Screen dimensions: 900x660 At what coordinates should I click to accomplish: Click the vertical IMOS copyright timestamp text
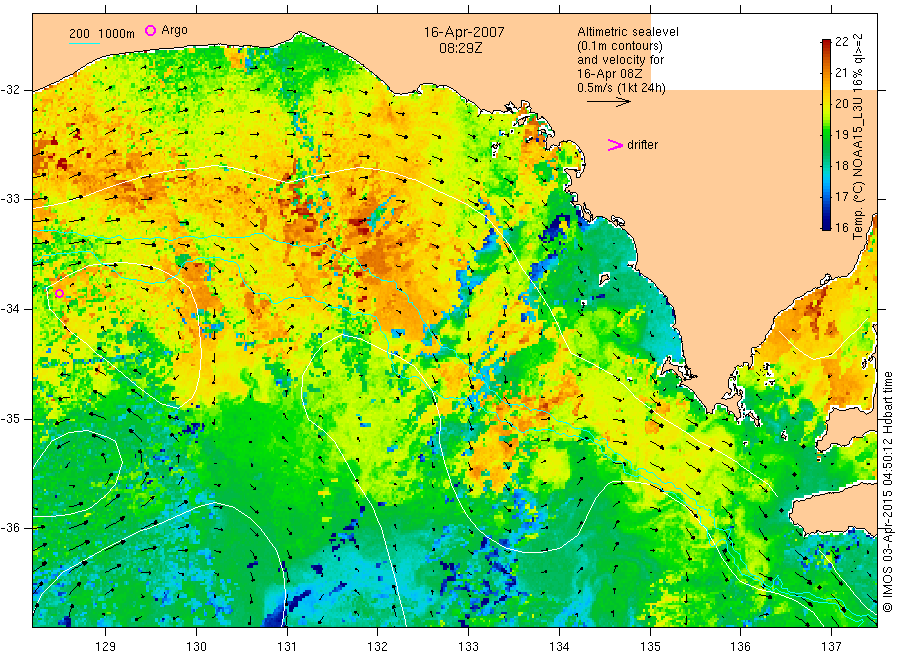point(888,491)
